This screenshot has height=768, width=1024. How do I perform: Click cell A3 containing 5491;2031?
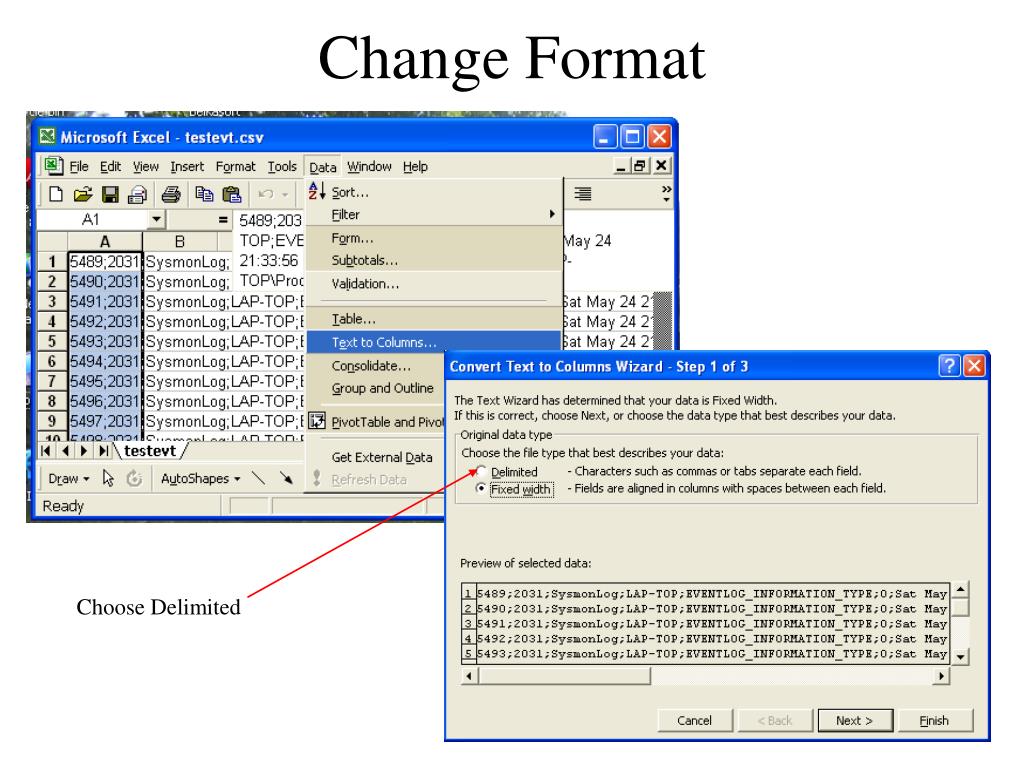pyautogui.click(x=104, y=302)
